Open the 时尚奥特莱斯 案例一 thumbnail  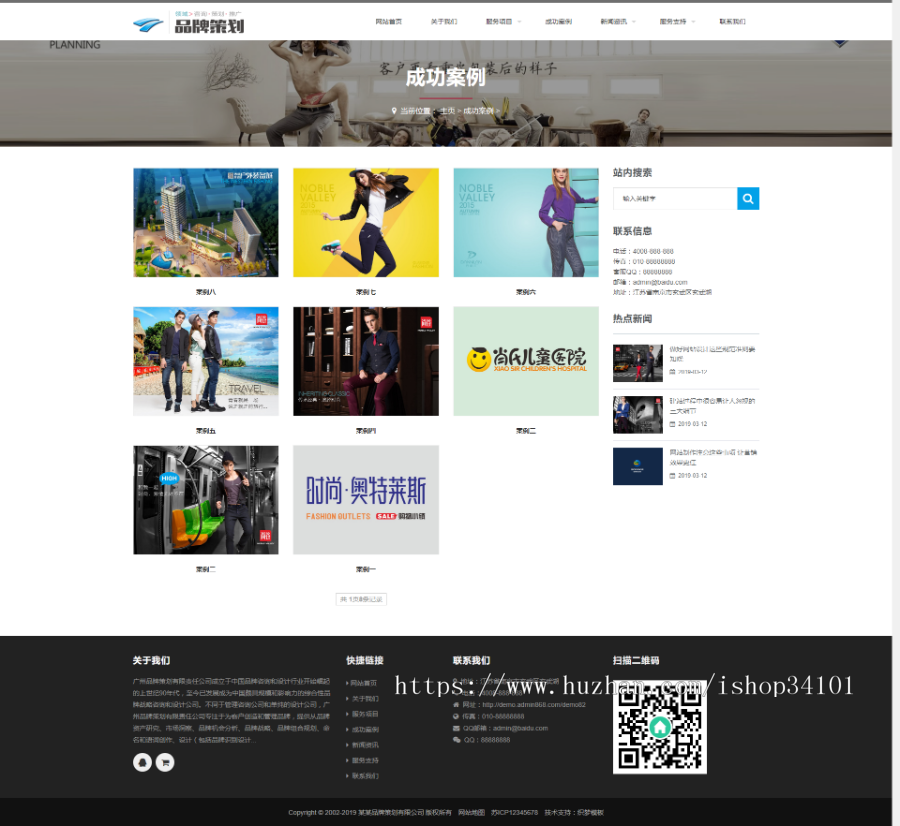pos(365,499)
